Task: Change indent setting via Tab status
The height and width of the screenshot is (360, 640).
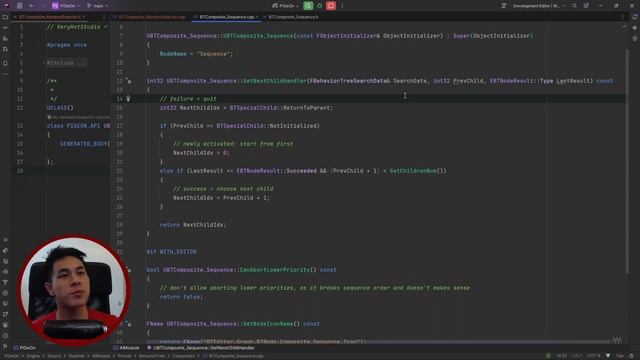Action: click(x=620, y=356)
